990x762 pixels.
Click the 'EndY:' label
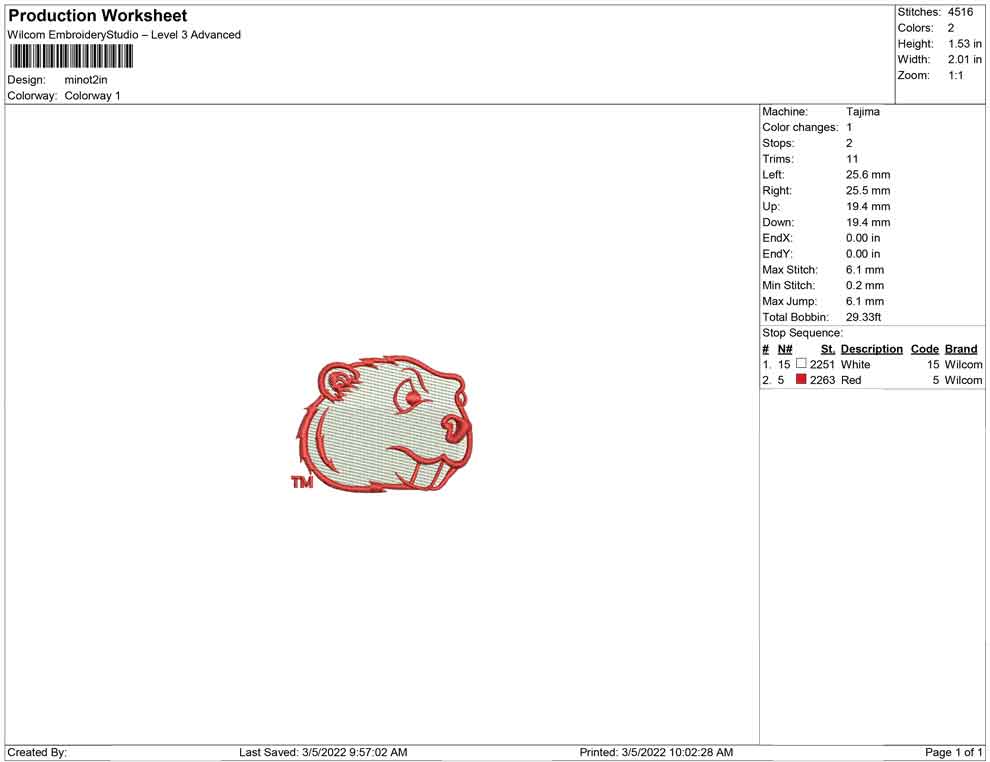[777, 254]
